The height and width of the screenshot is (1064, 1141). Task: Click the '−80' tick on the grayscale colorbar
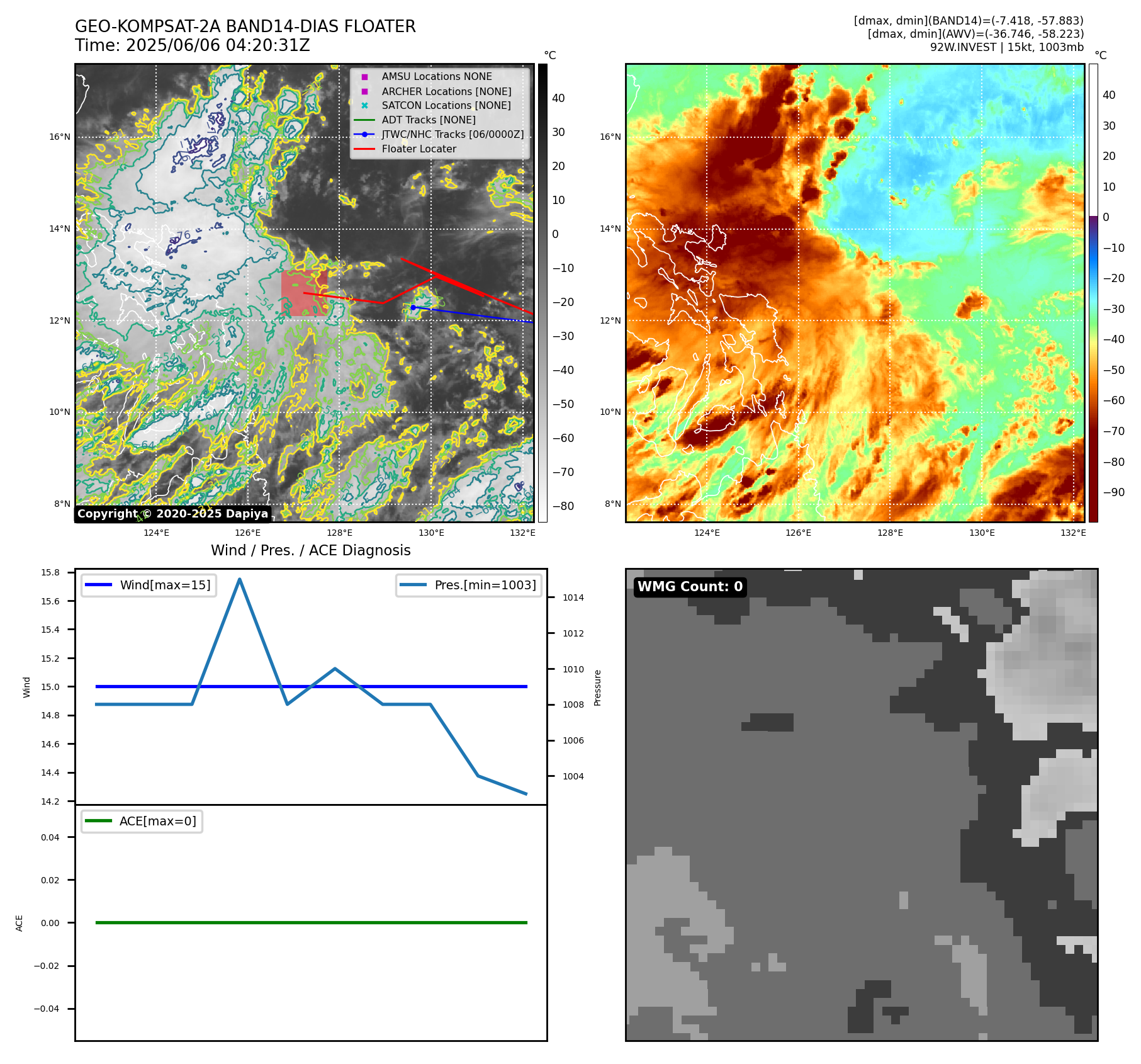[x=563, y=506]
